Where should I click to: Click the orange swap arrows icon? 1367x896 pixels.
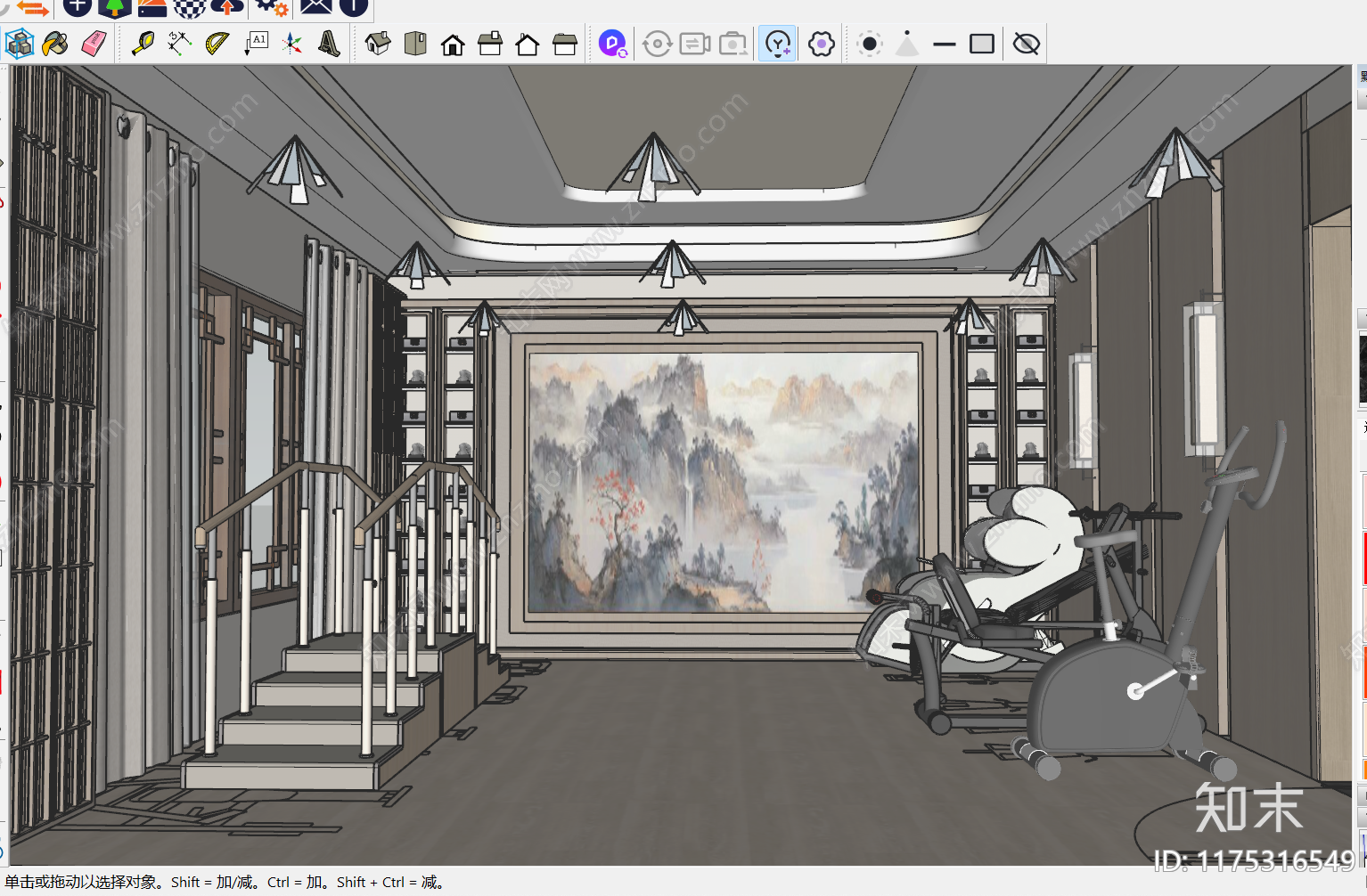32,8
